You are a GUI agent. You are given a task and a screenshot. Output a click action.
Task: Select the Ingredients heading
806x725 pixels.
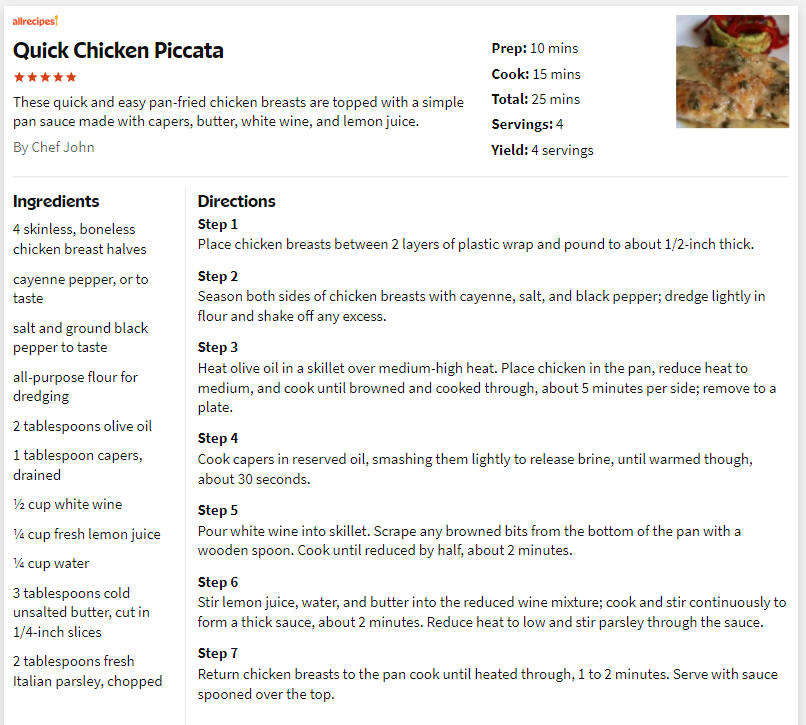click(56, 201)
